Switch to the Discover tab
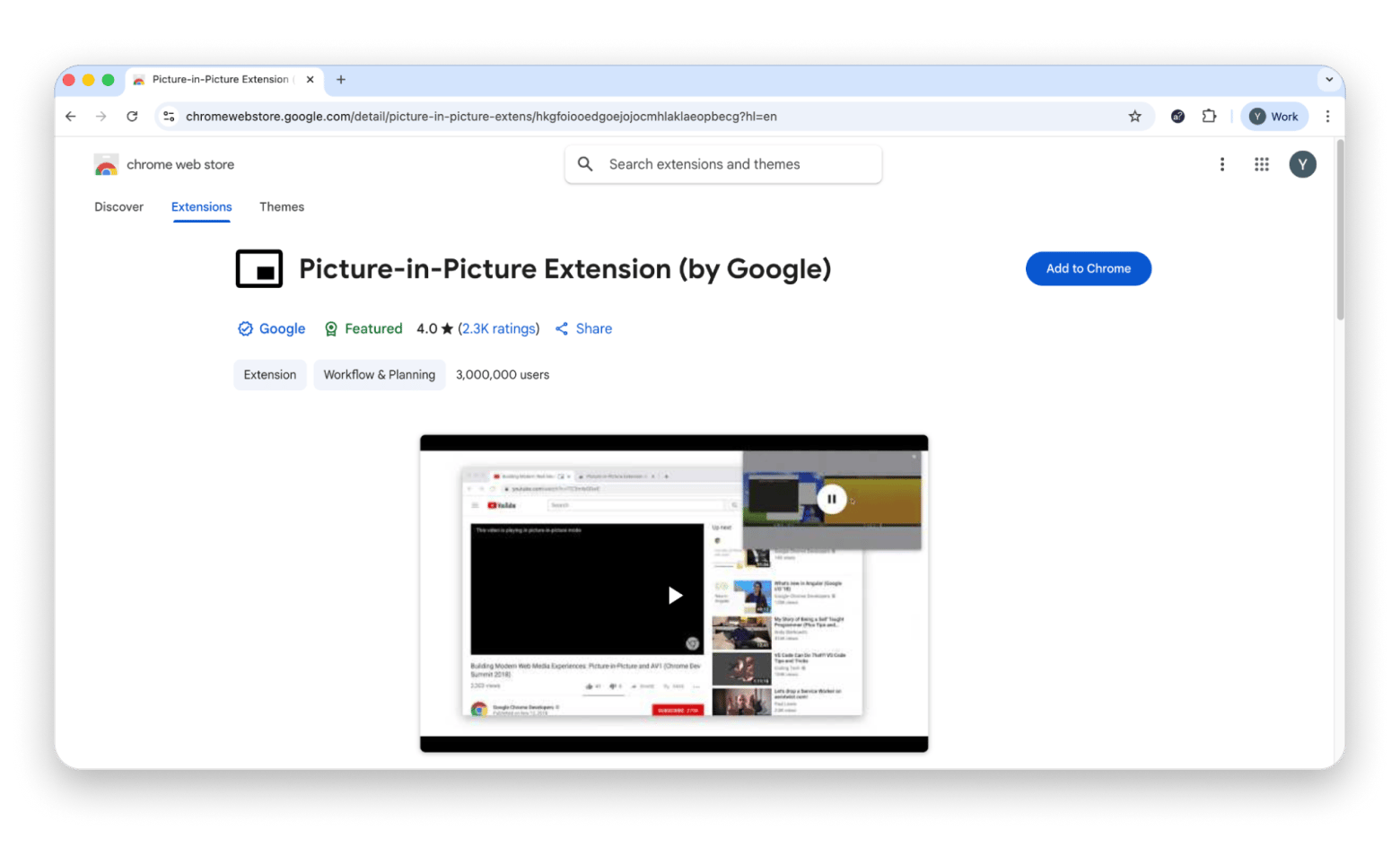 point(118,207)
